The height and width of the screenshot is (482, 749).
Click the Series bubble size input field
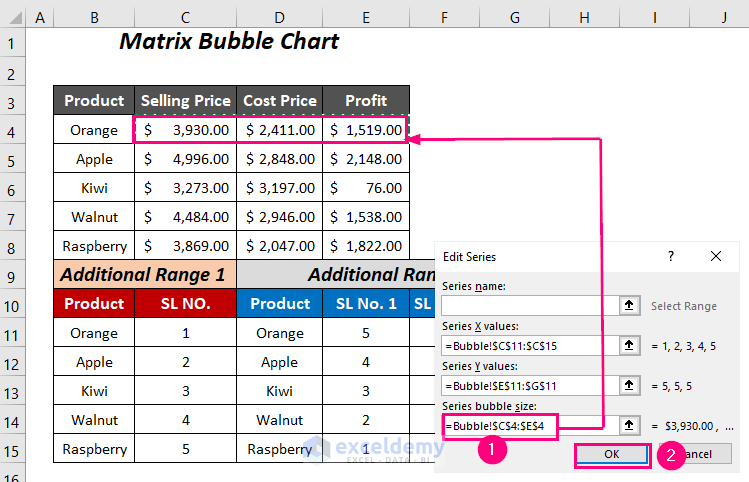point(522,425)
